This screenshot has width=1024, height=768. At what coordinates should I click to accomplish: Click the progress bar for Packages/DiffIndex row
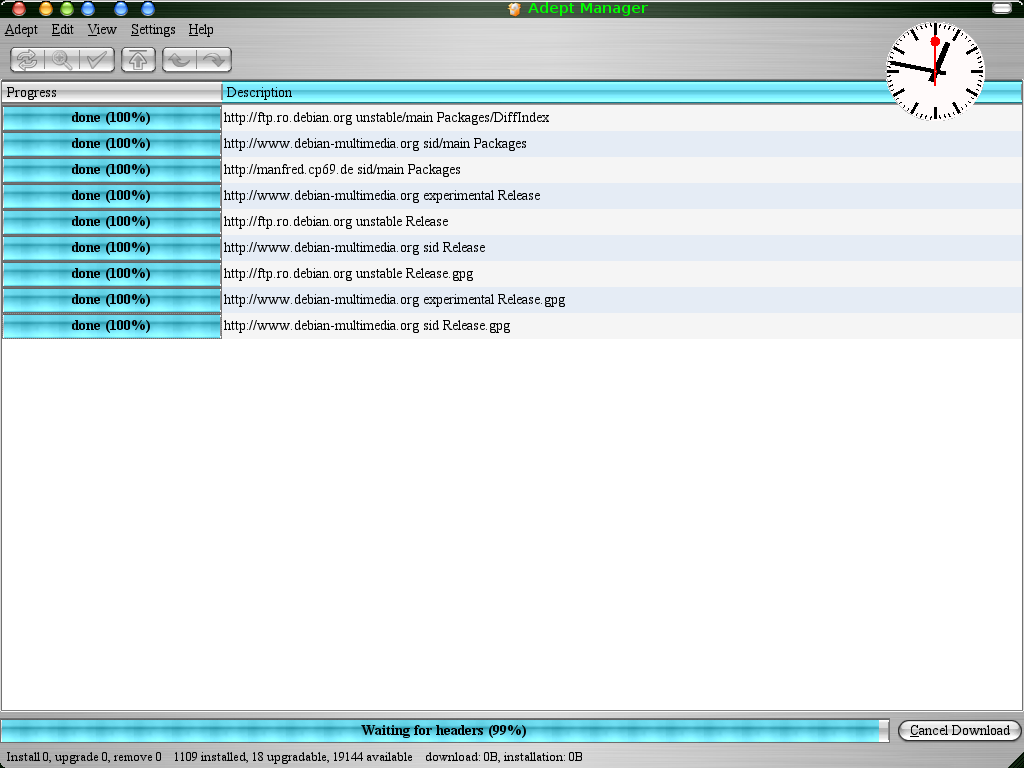(x=112, y=118)
